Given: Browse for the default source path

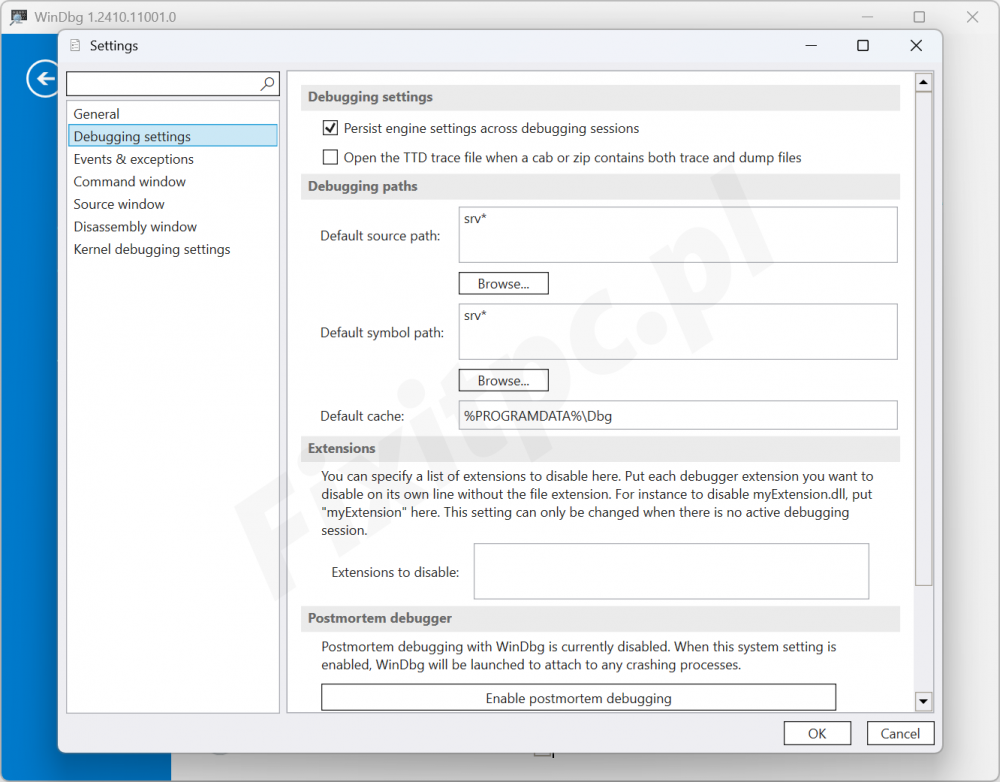Looking at the screenshot, I should click(x=503, y=284).
